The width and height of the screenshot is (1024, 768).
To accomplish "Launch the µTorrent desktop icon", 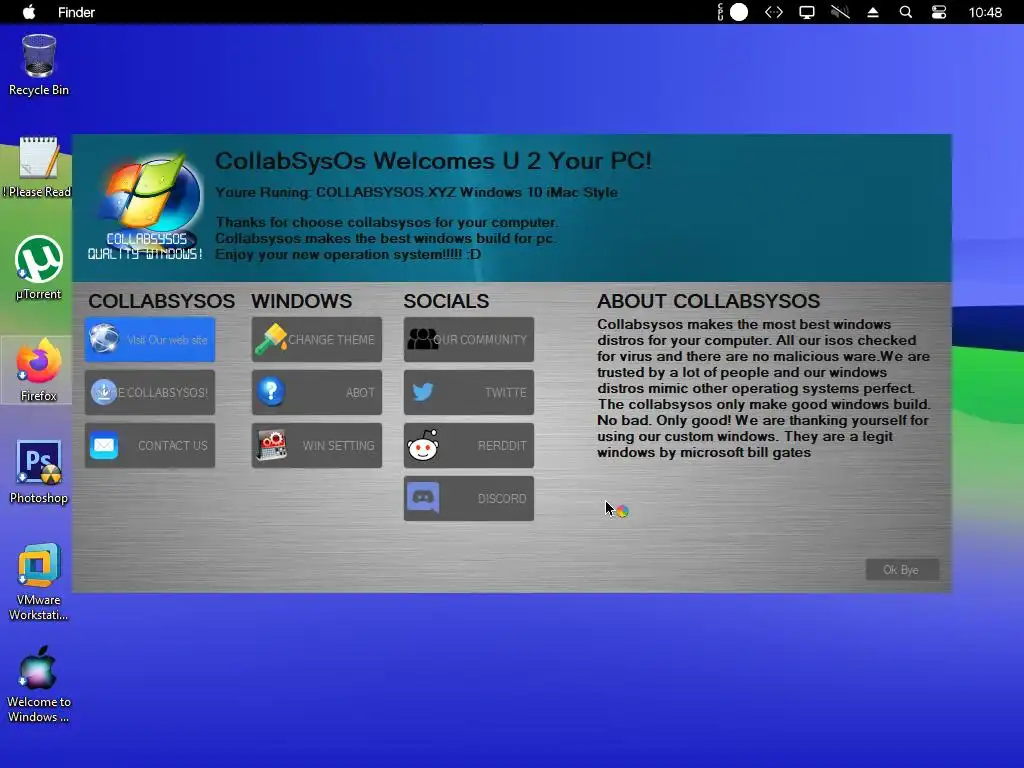I will 39,268.
